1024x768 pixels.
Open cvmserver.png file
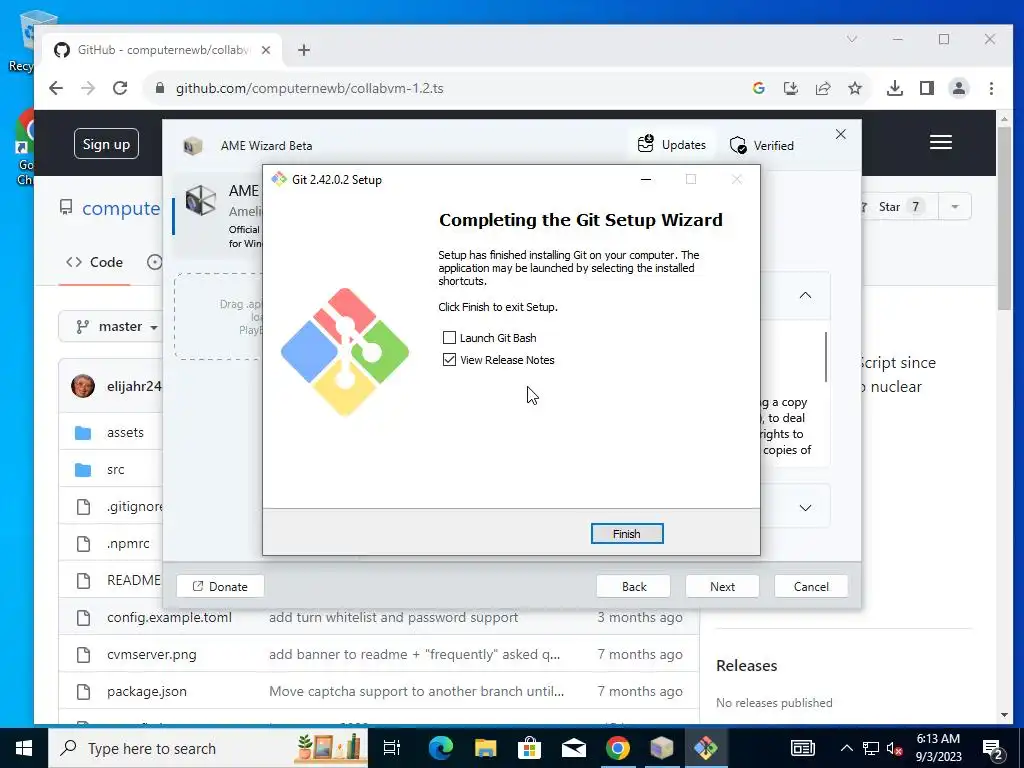click(x=152, y=654)
